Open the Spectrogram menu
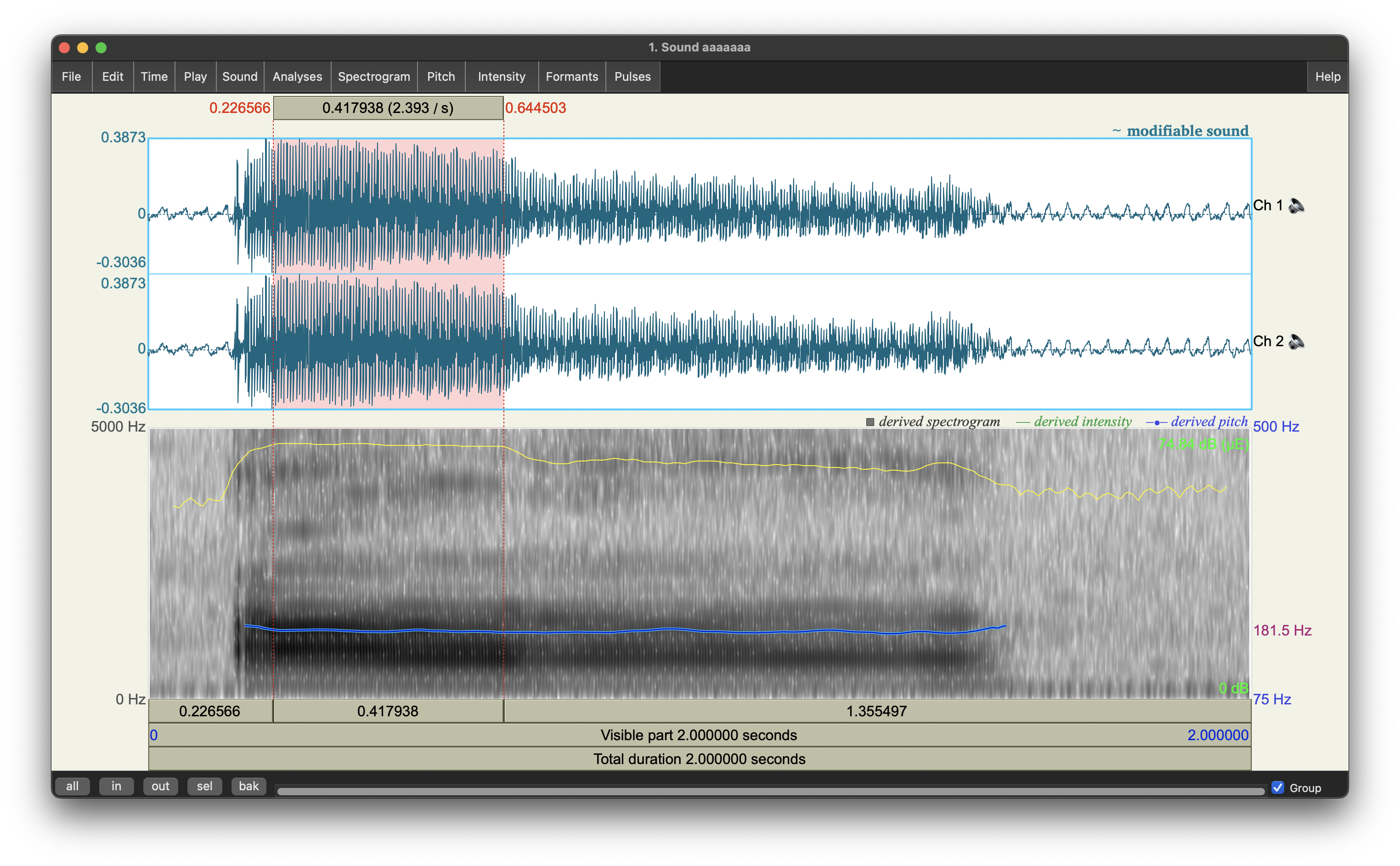The height and width of the screenshot is (866, 1400). click(373, 77)
